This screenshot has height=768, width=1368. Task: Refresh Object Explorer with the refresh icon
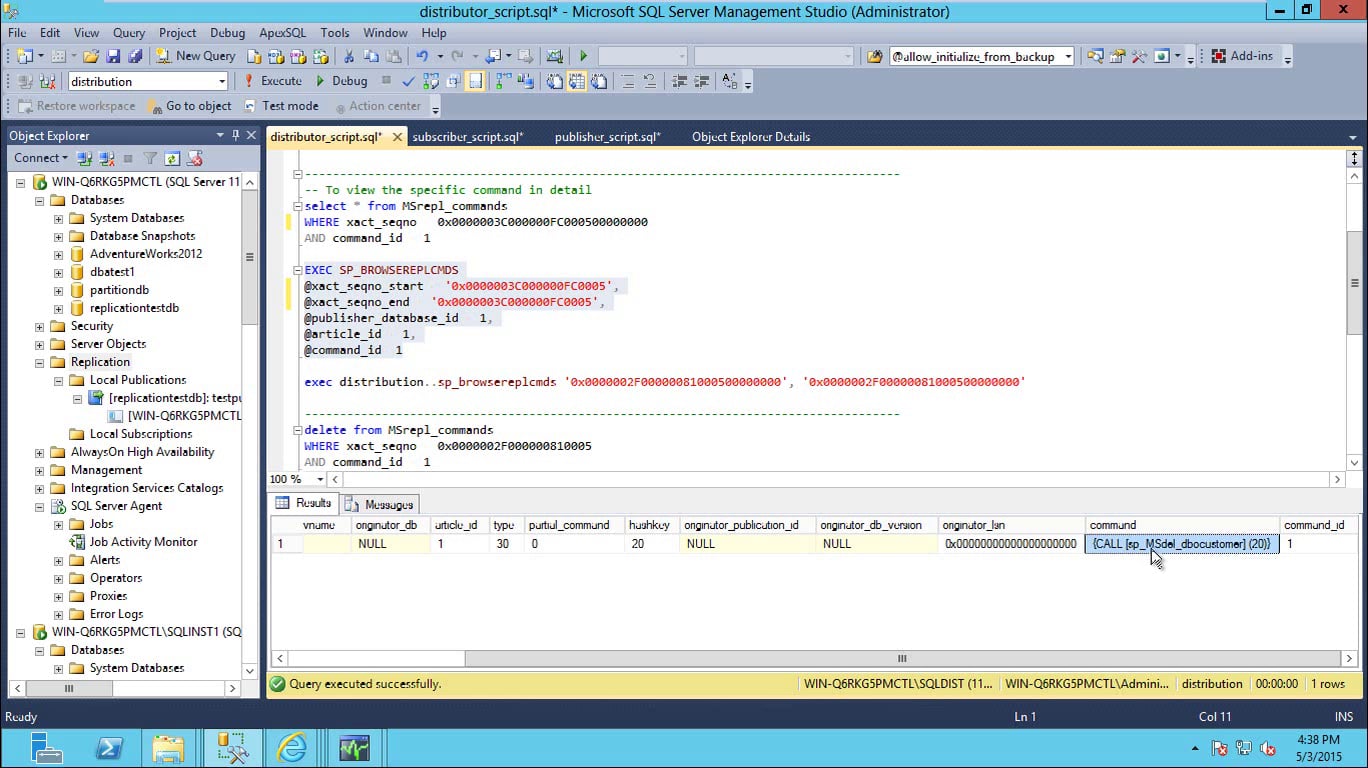click(x=172, y=158)
